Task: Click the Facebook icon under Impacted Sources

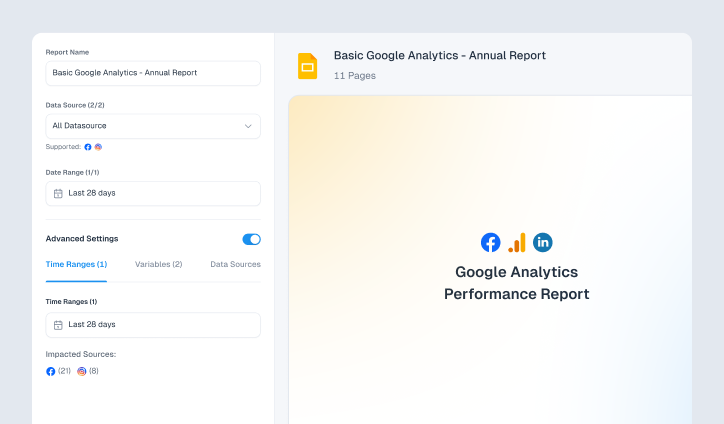Action: (51, 371)
